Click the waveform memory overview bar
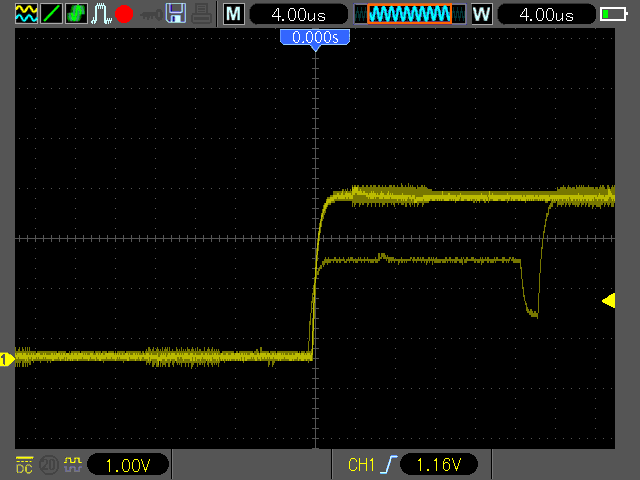This screenshot has height=480, width=640. click(409, 14)
